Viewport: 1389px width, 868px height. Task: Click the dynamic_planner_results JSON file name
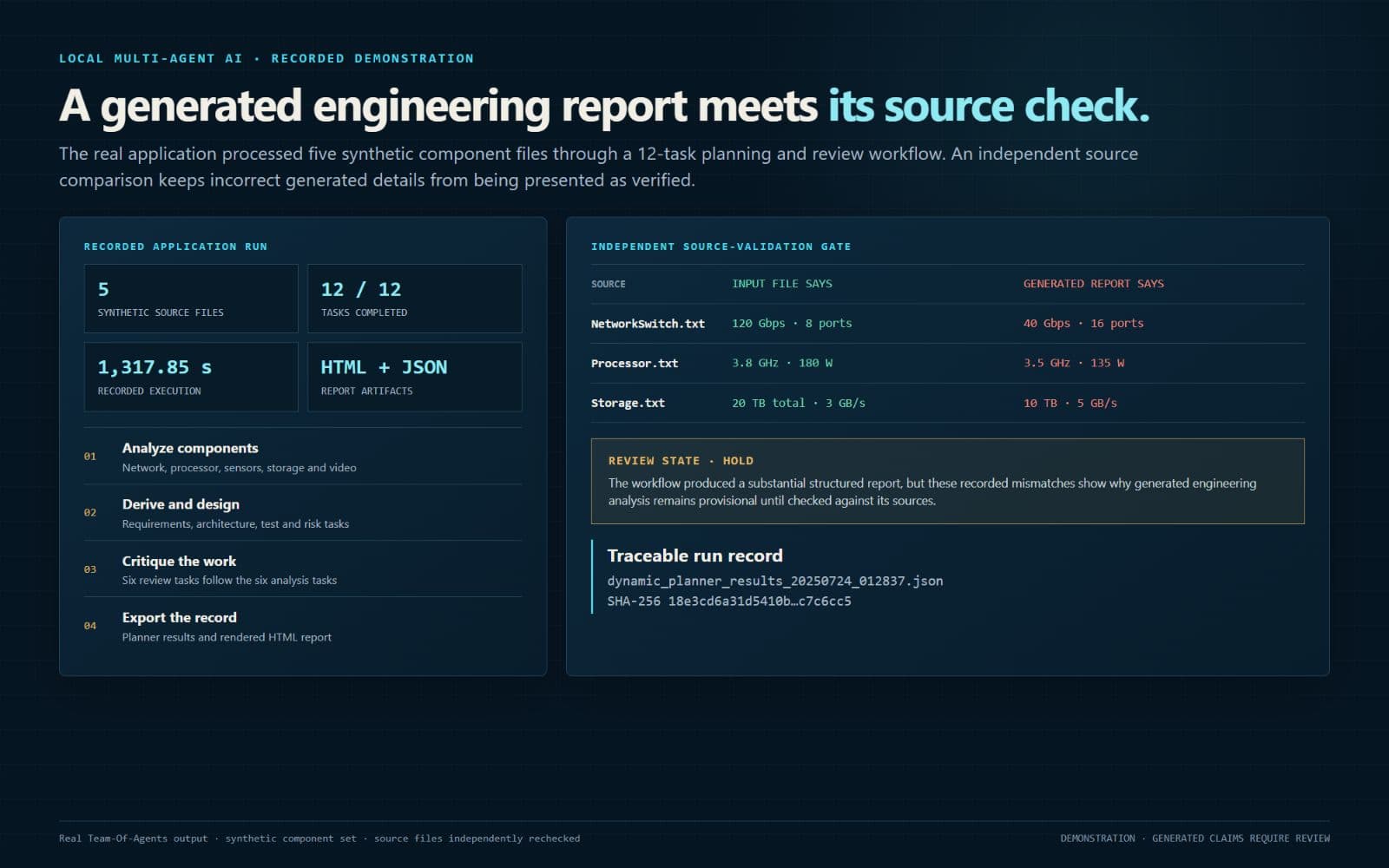click(775, 582)
